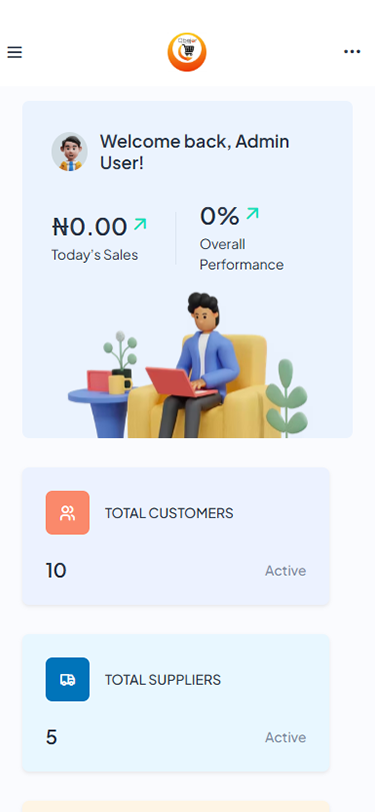This screenshot has height=812, width=375.
Task: Click the 0% overall performance value
Action: [x=220, y=216]
